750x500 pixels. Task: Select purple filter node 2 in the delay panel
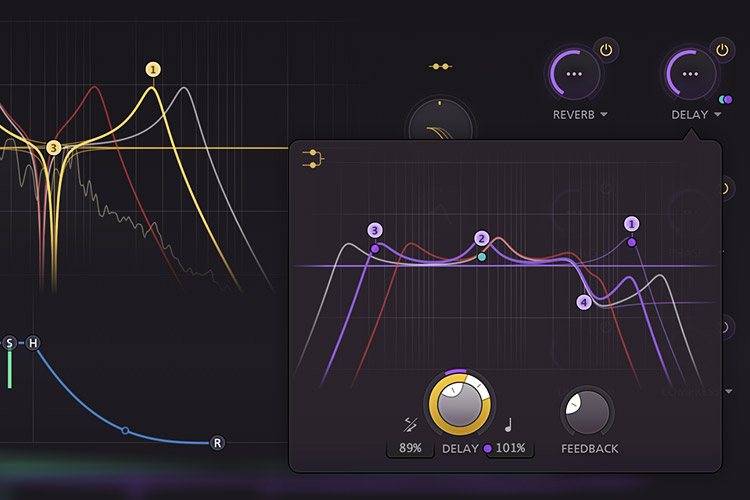pos(482,238)
